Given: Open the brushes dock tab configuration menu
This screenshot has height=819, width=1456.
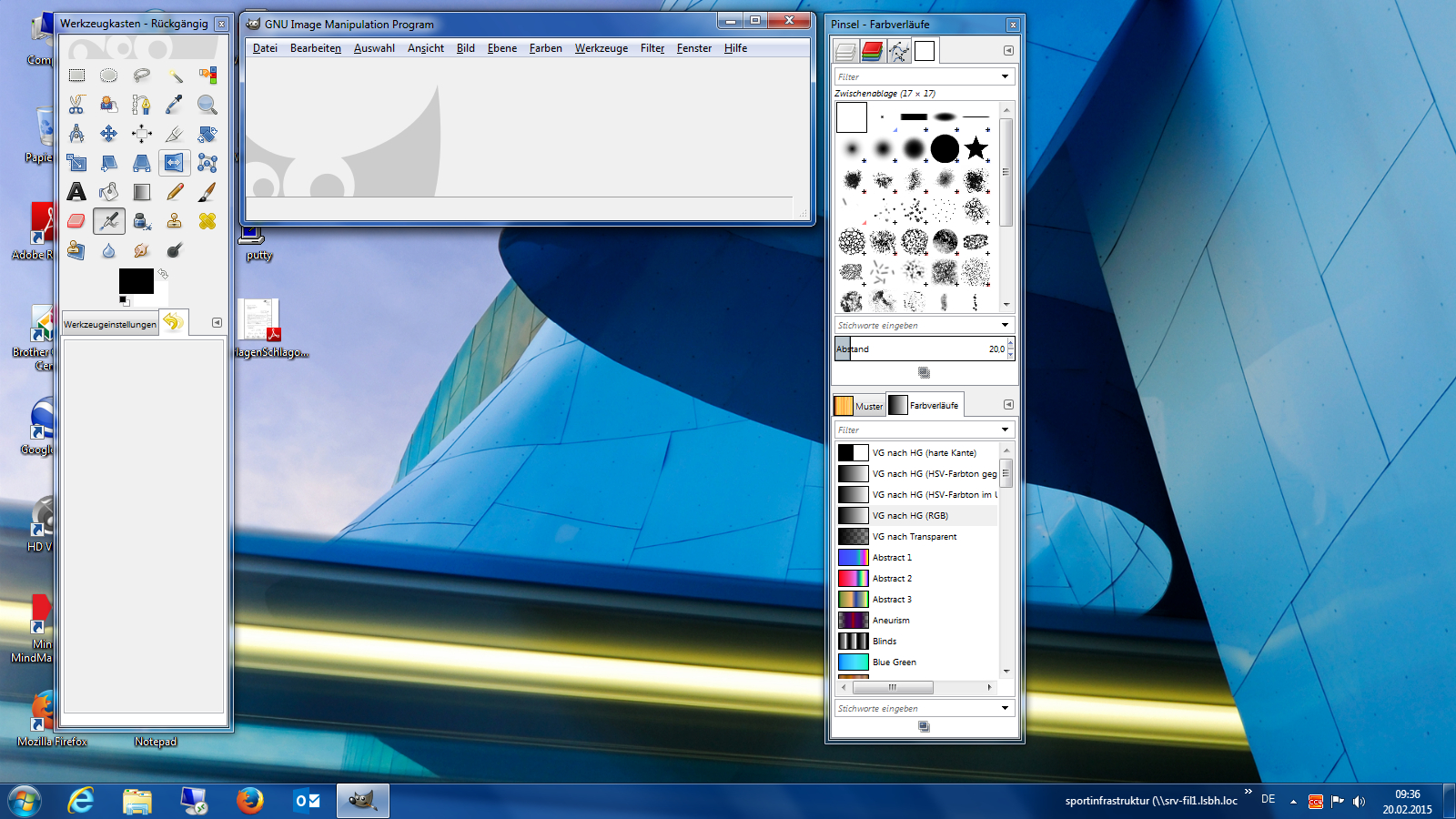Looking at the screenshot, I should (1008, 50).
